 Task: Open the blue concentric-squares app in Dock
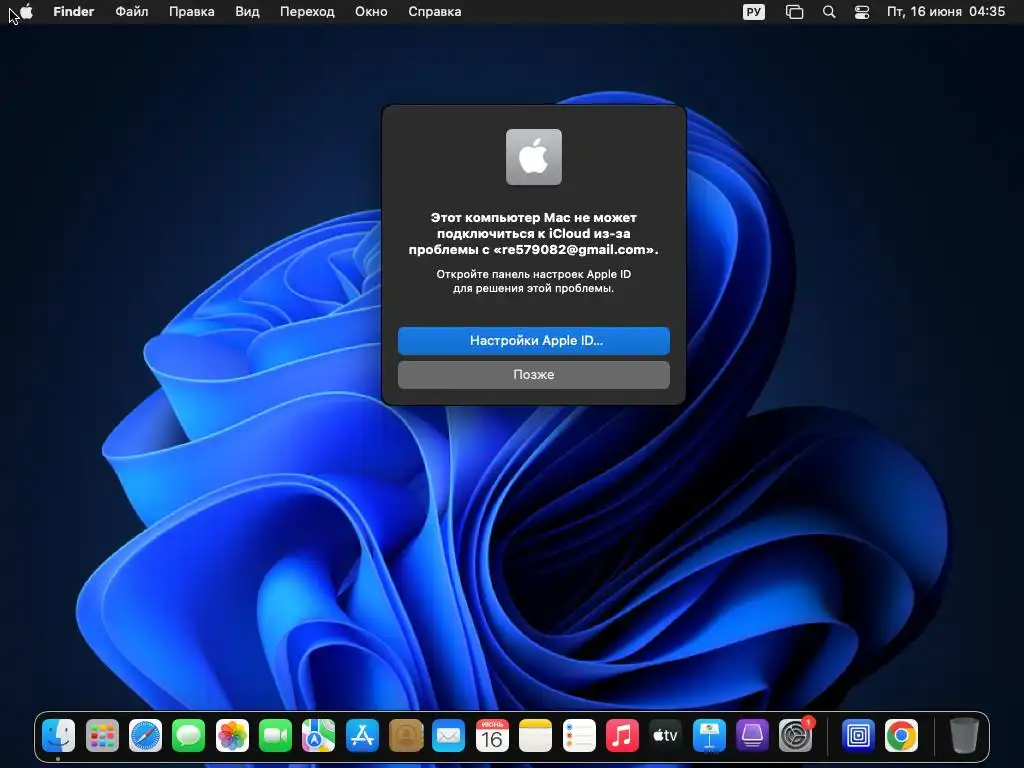point(857,735)
